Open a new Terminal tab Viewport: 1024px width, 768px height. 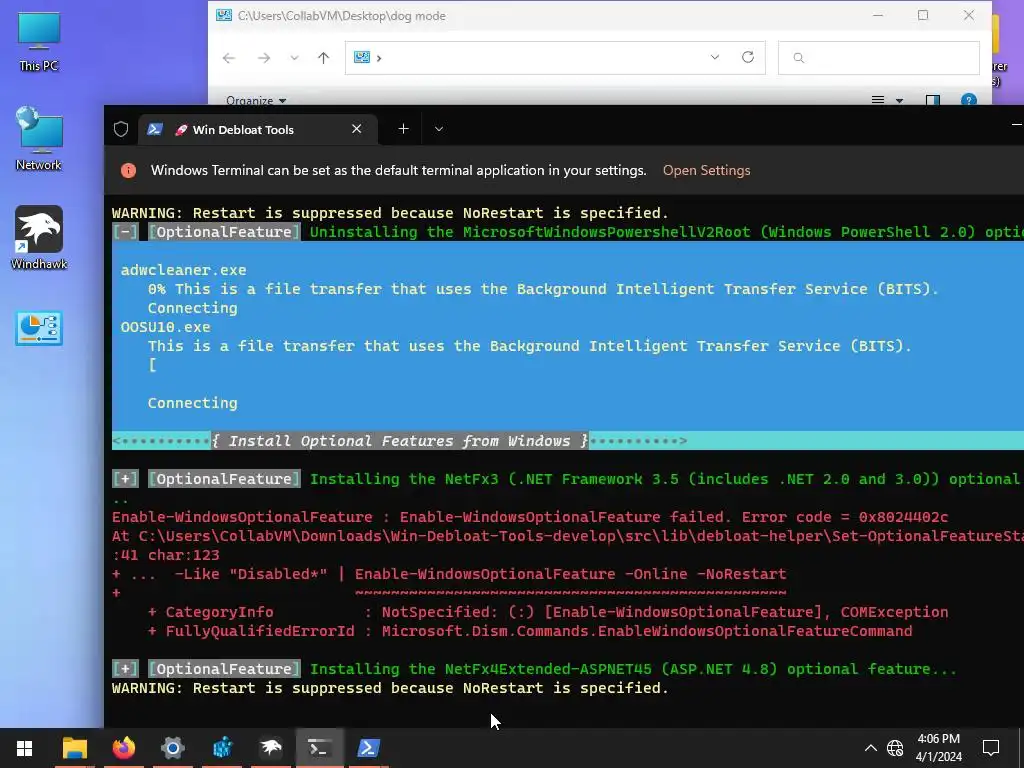pos(404,129)
